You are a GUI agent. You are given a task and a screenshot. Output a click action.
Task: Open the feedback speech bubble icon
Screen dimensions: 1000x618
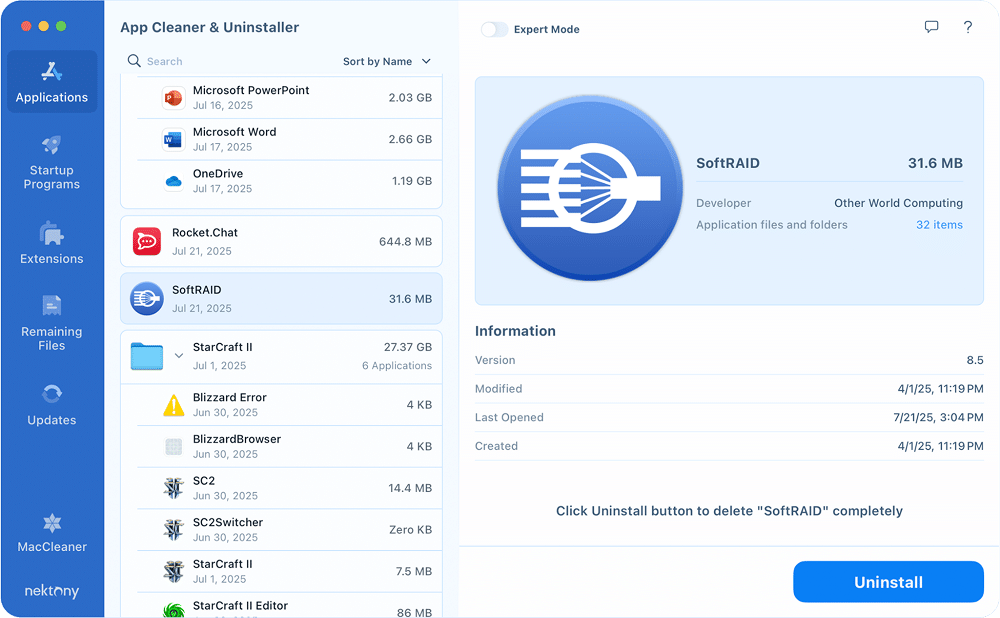pos(932,27)
